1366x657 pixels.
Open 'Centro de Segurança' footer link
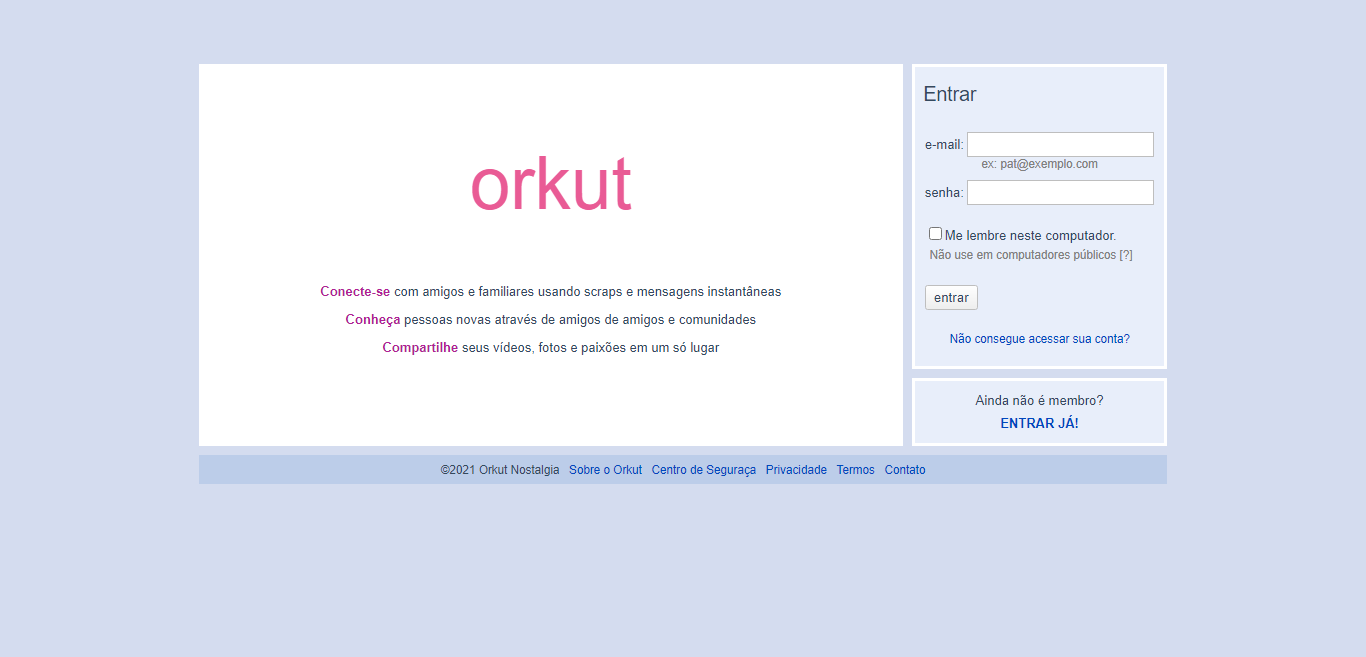click(x=704, y=470)
